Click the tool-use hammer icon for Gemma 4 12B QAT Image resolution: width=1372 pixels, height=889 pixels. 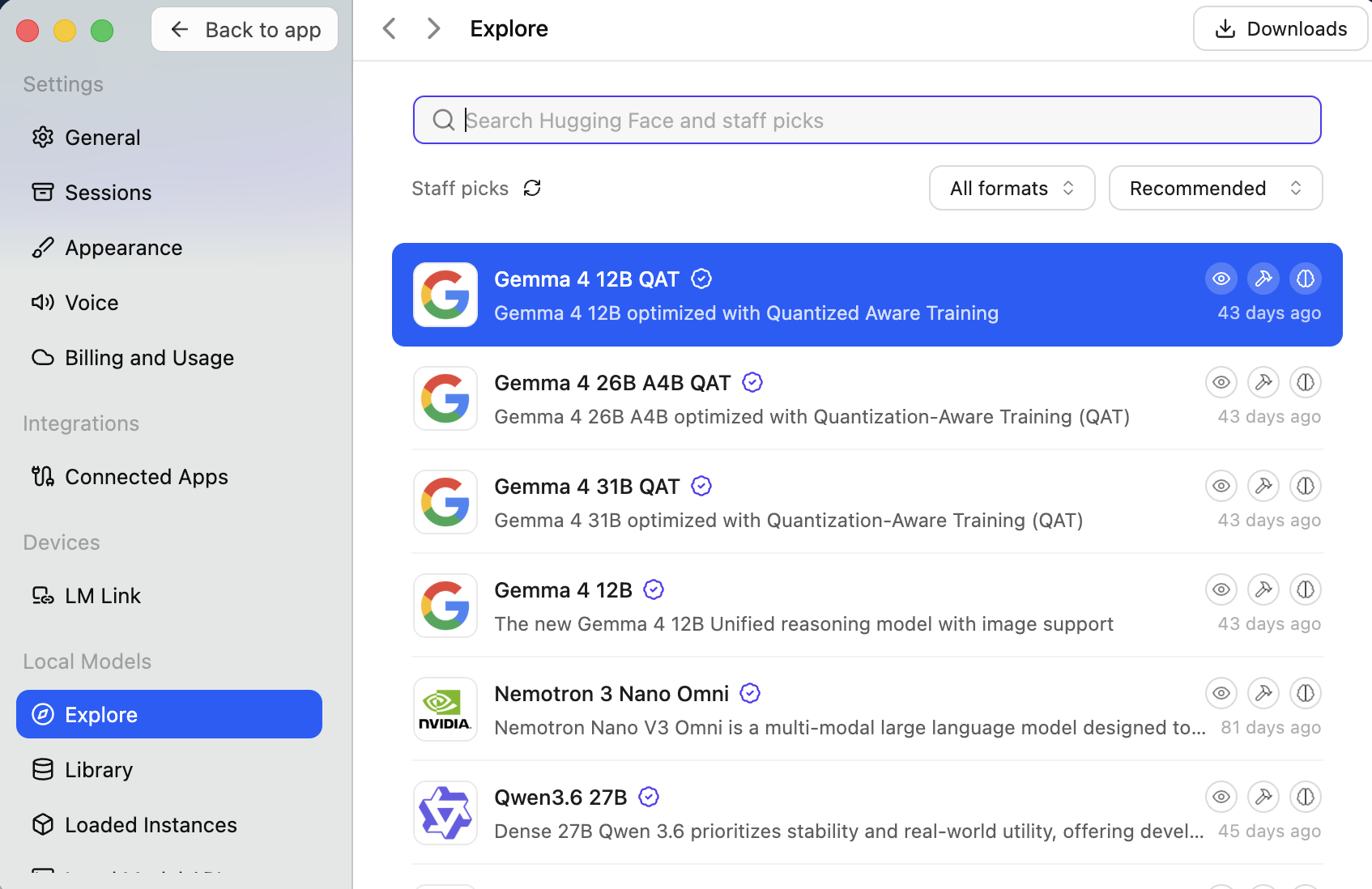tap(1263, 279)
